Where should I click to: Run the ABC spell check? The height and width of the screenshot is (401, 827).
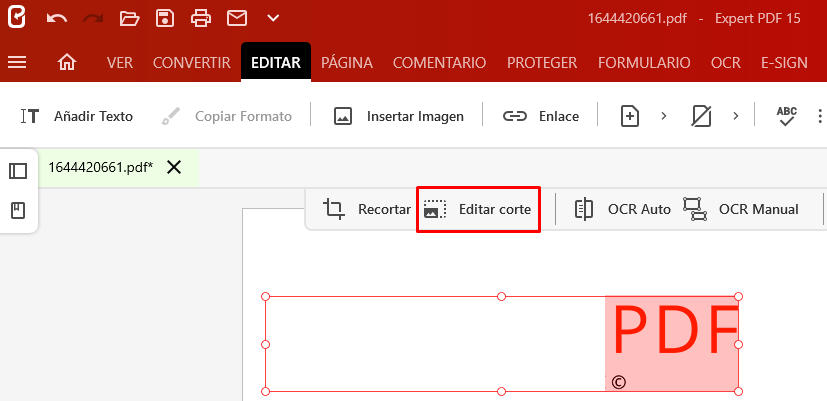tap(786, 116)
